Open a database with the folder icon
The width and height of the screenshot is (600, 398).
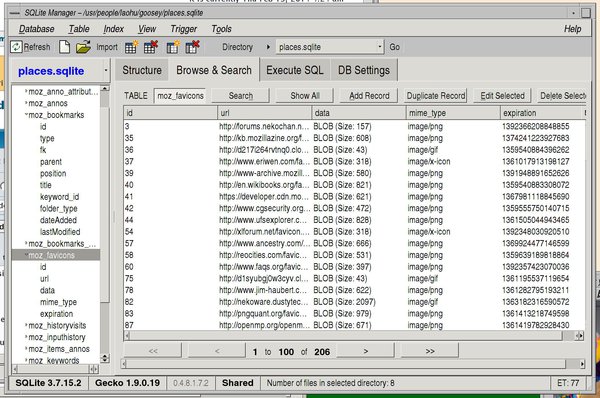83,47
